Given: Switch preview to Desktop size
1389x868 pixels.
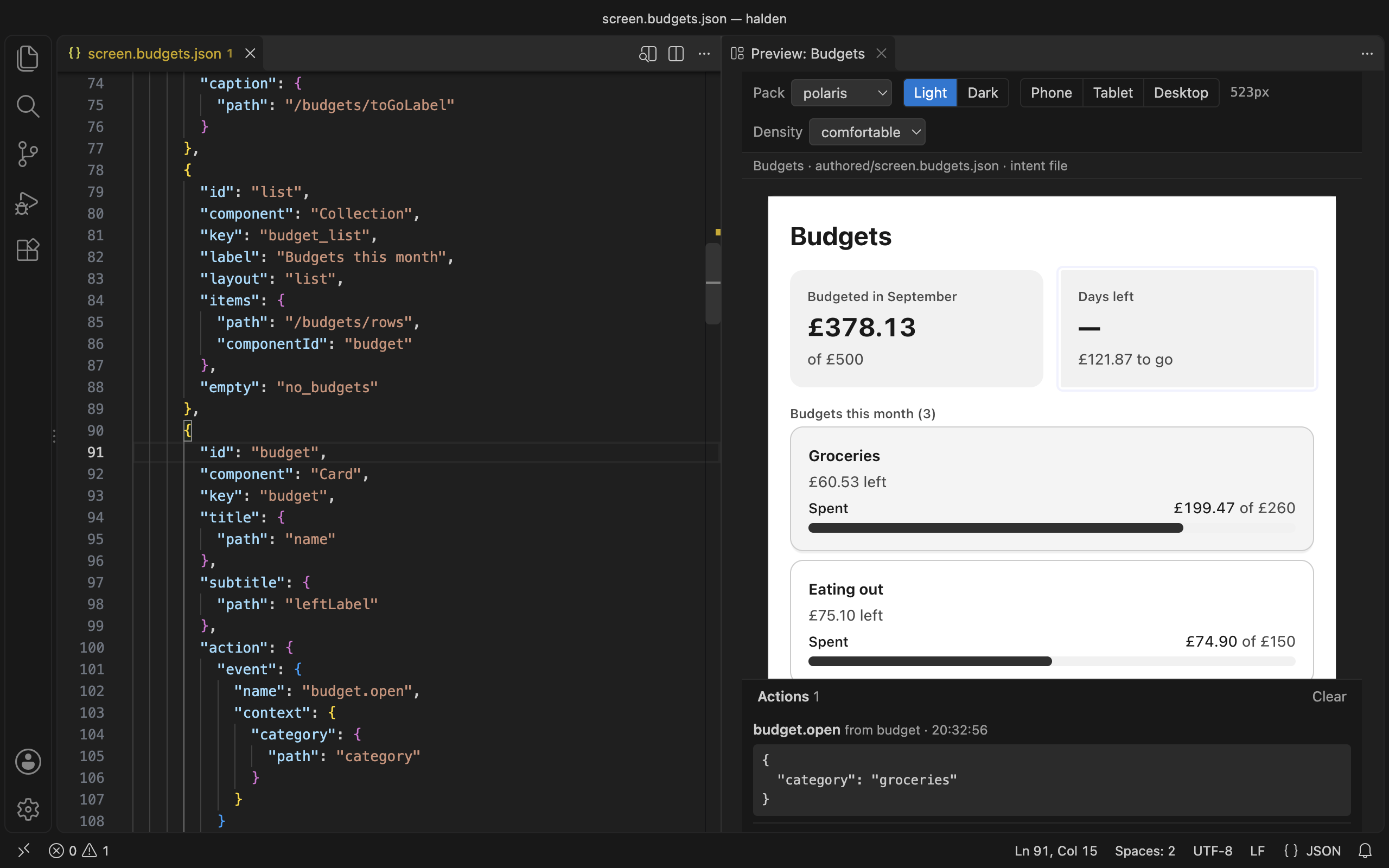Looking at the screenshot, I should [1181, 92].
